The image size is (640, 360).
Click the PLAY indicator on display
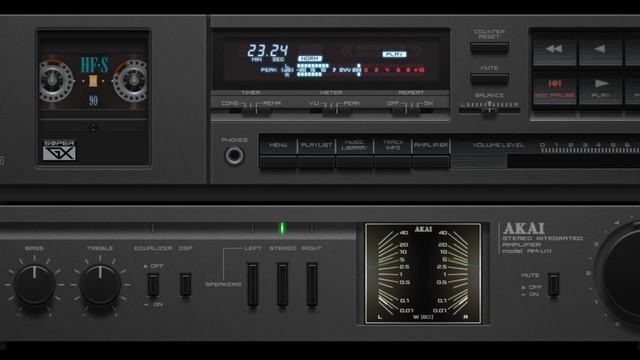[394, 54]
